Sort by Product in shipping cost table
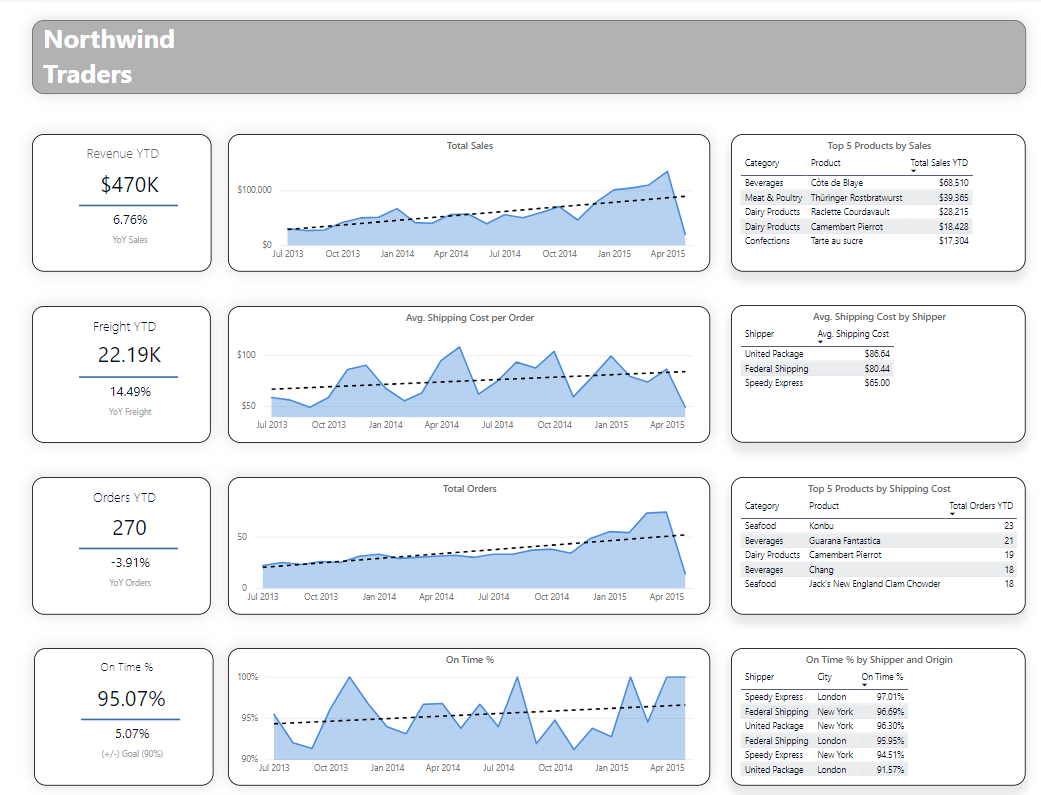1041x795 pixels. click(825, 506)
